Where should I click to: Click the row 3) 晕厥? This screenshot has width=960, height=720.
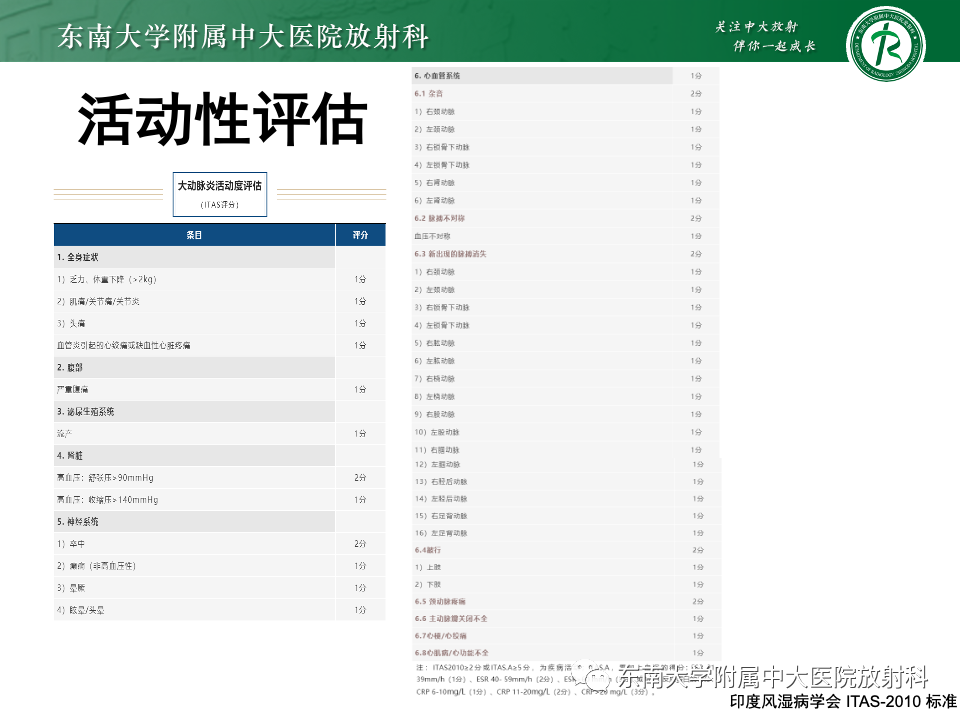[x=220, y=588]
